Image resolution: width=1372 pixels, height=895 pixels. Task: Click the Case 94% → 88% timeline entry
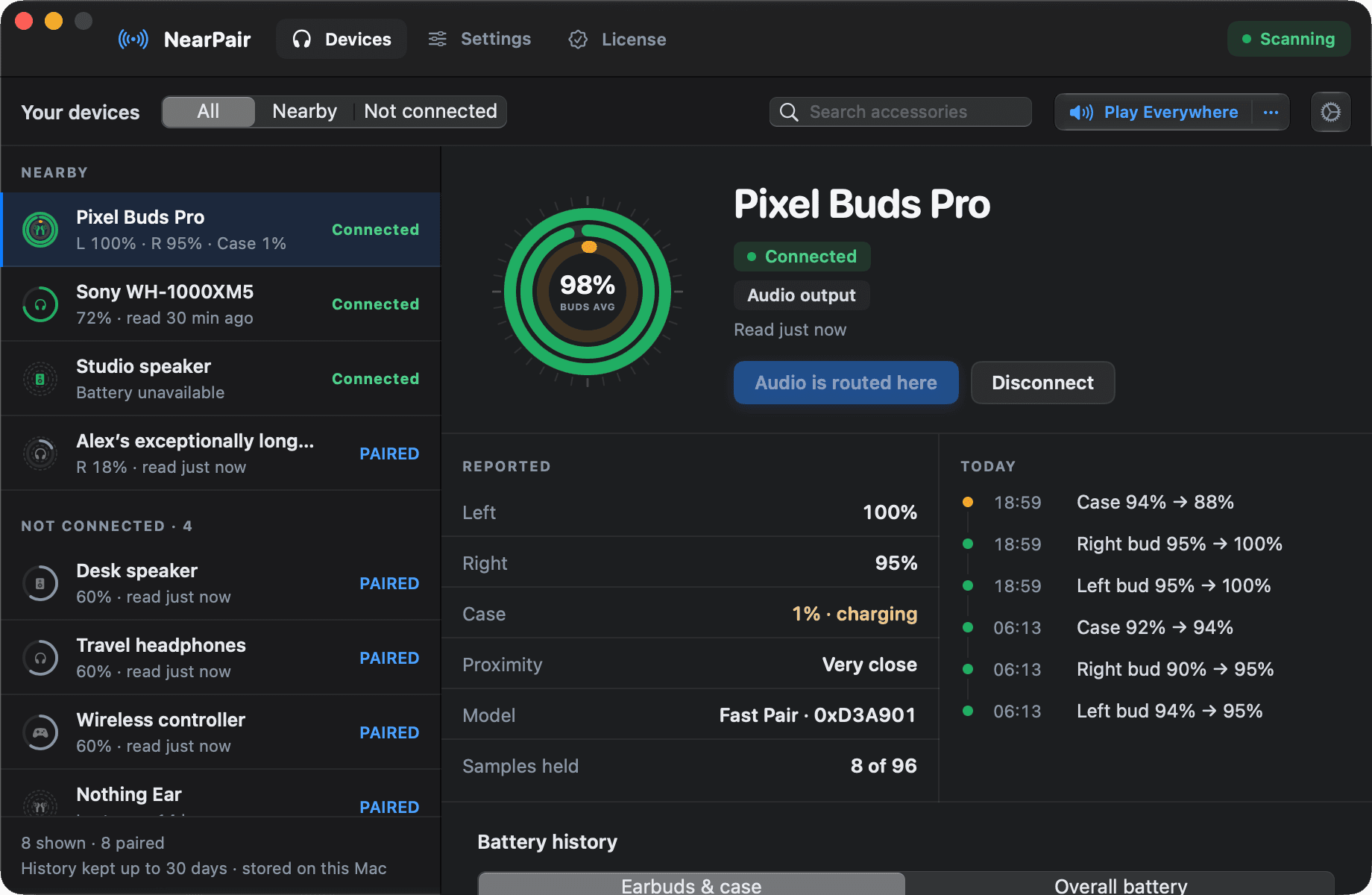pyautogui.click(x=1155, y=502)
